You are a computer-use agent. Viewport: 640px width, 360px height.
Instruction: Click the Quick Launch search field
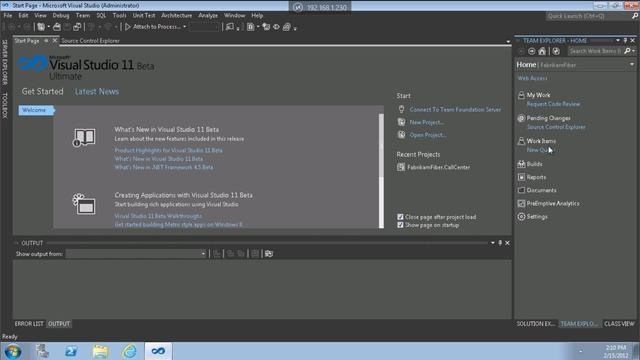pos(588,16)
